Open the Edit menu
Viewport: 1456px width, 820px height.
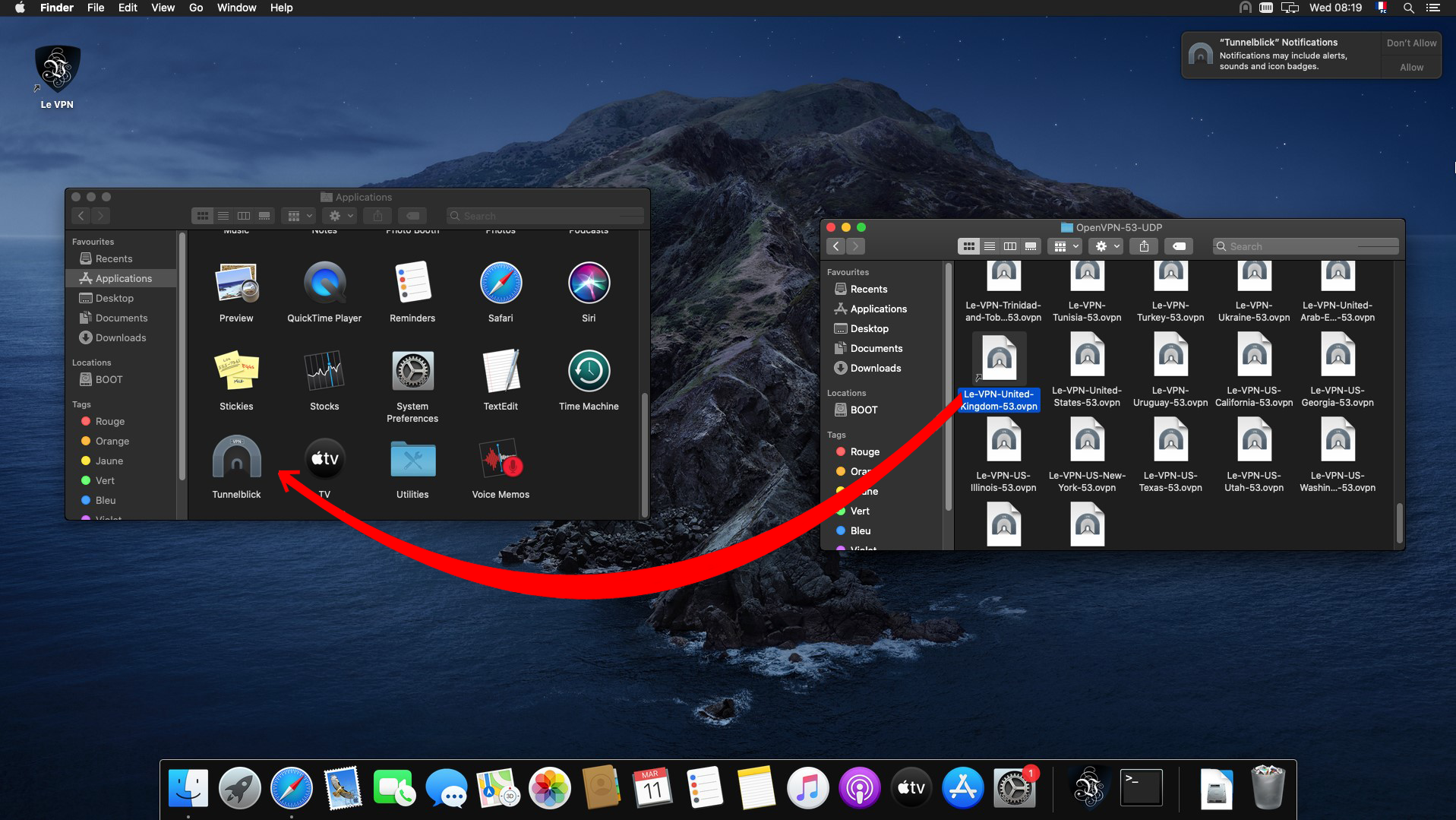(x=128, y=8)
